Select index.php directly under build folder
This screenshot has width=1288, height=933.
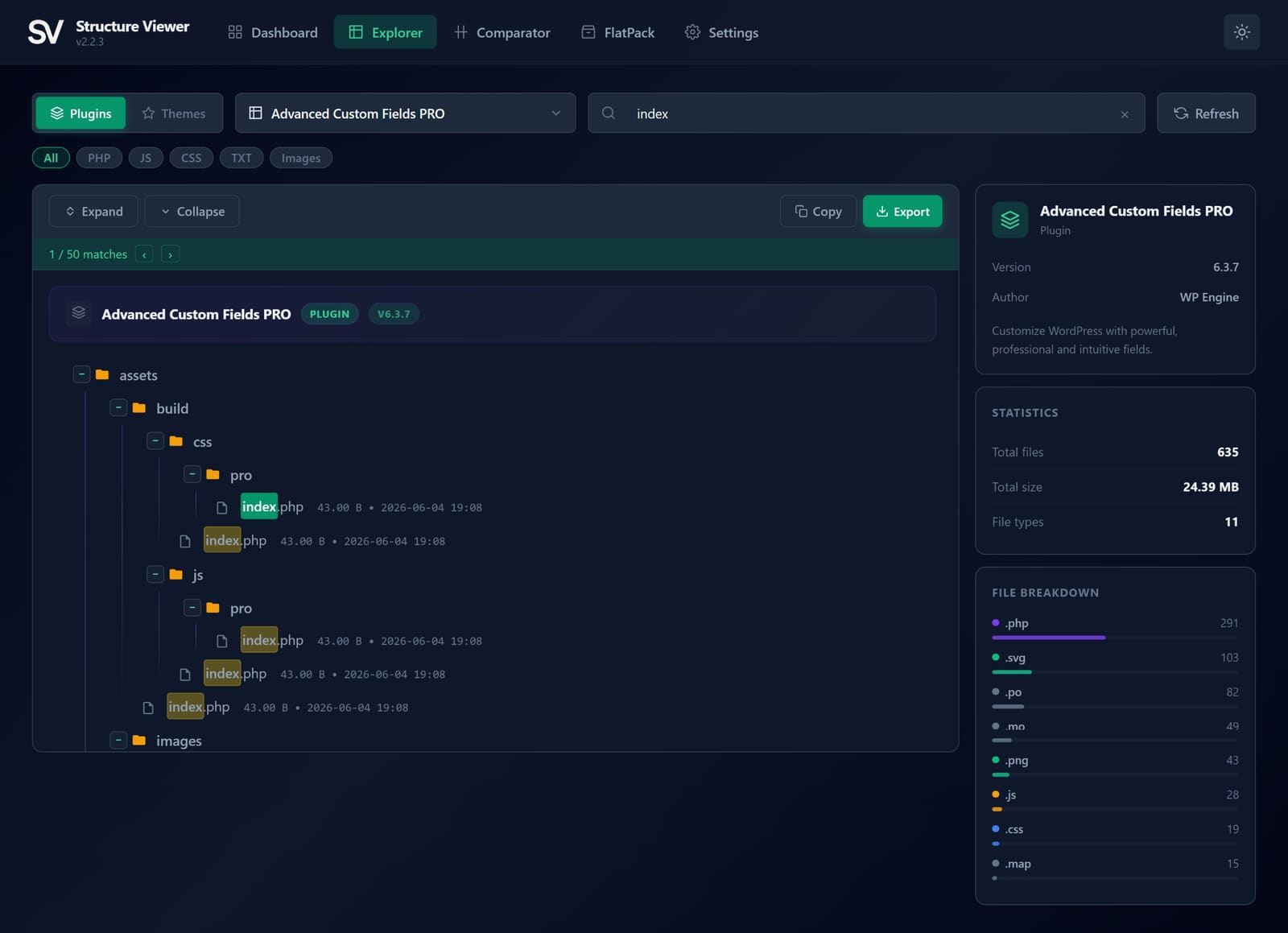click(x=198, y=707)
